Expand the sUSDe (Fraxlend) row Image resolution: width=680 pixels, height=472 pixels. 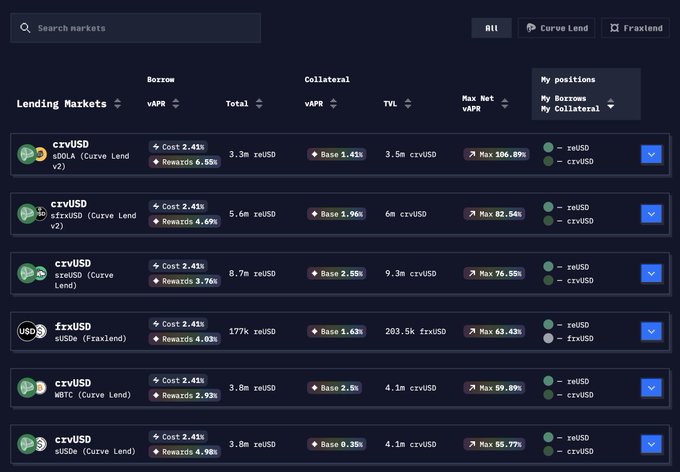coord(651,331)
